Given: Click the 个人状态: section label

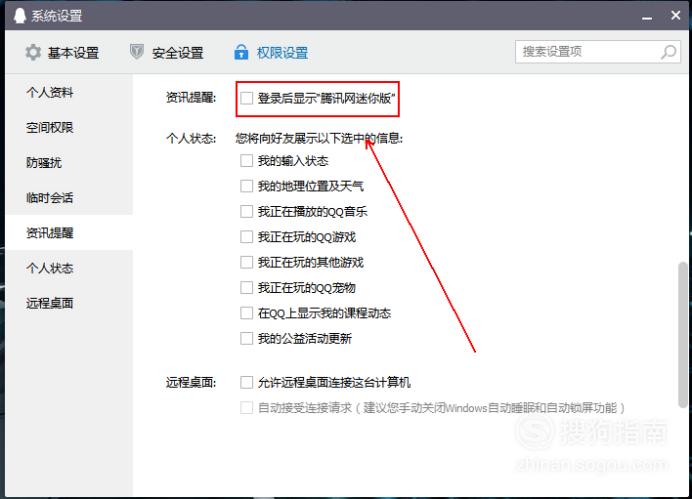Looking at the screenshot, I should pyautogui.click(x=191, y=139).
